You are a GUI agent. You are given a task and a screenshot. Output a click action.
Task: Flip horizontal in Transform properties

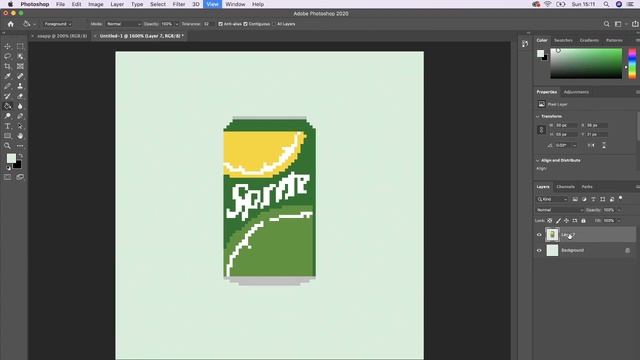point(591,145)
